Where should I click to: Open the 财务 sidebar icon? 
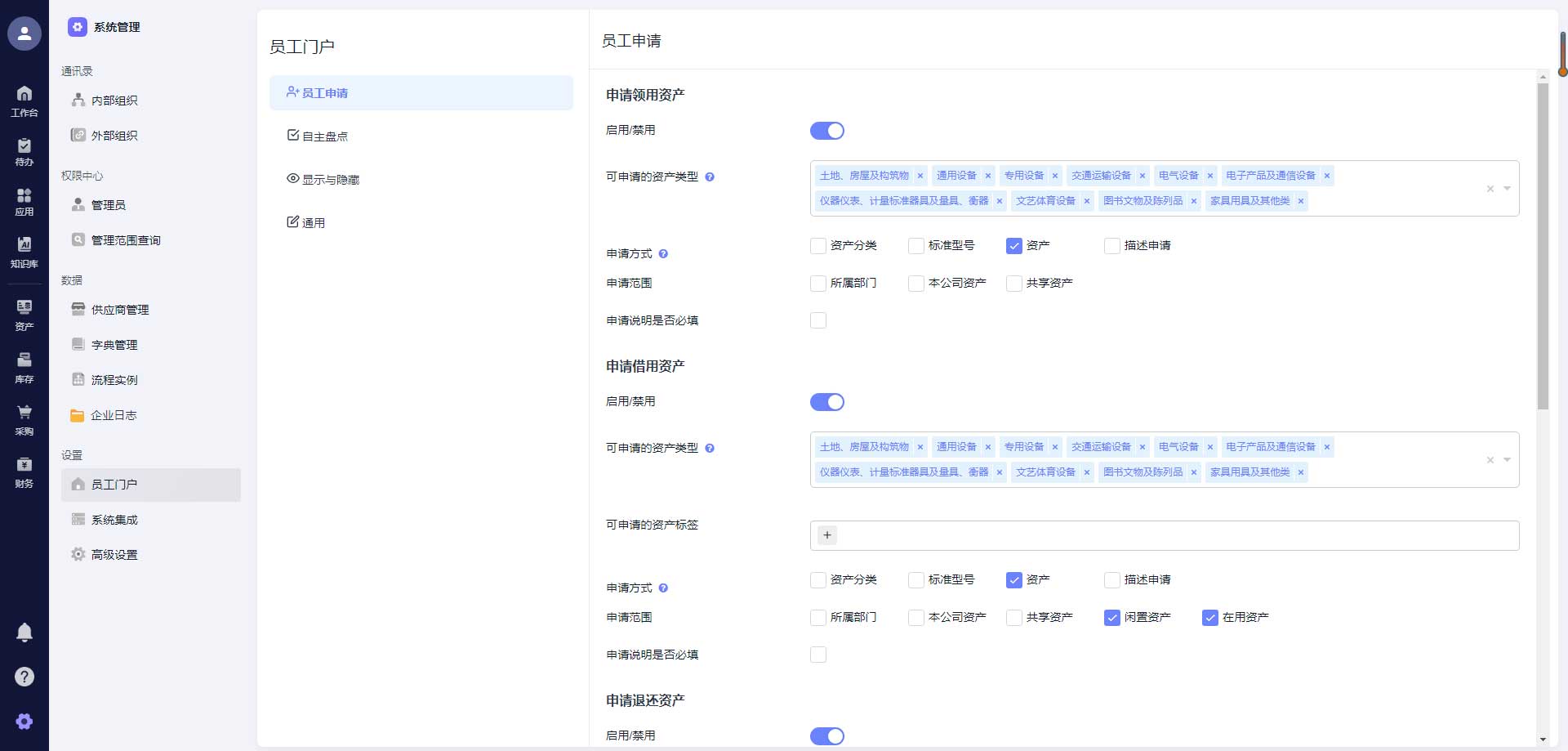pyautogui.click(x=24, y=471)
